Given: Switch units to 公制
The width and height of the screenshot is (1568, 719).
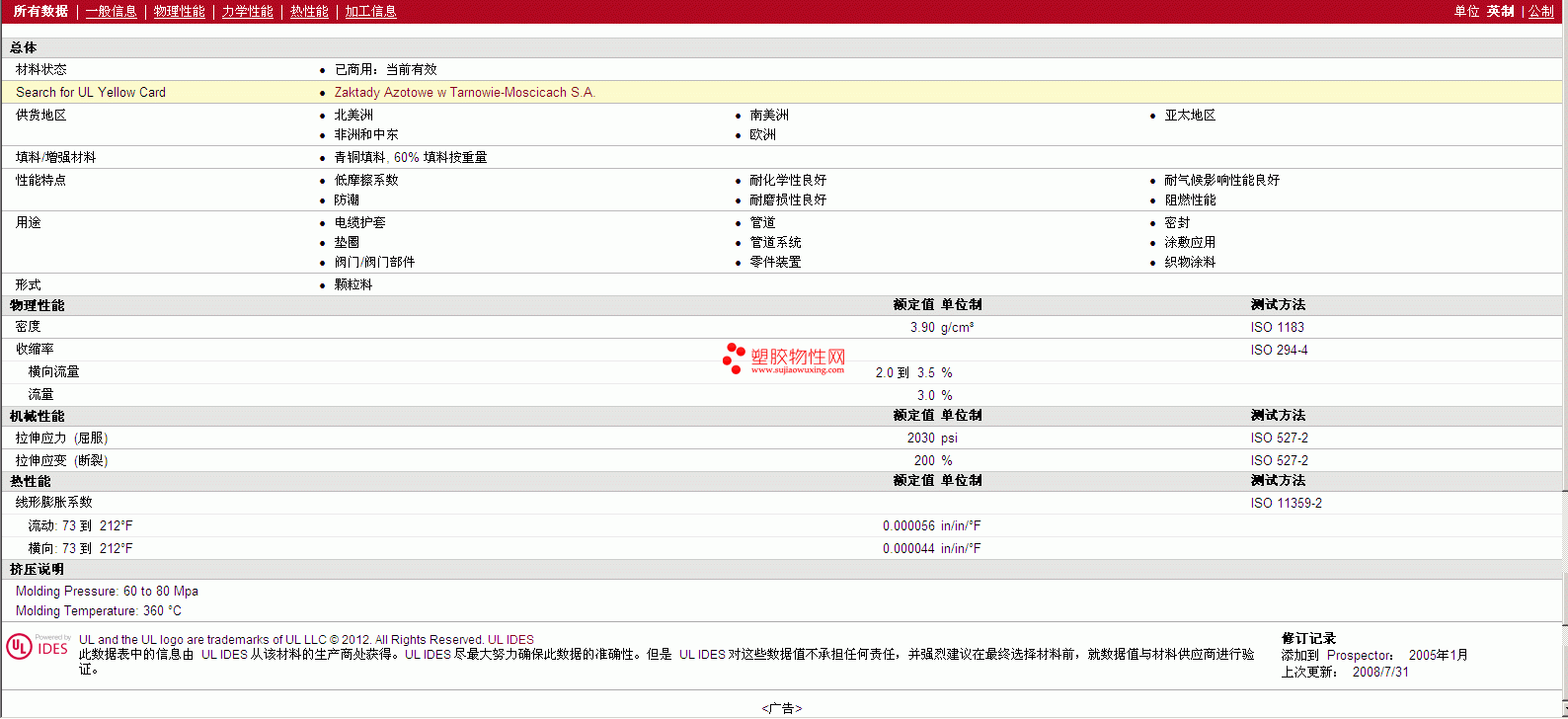Looking at the screenshot, I should click(x=1540, y=11).
